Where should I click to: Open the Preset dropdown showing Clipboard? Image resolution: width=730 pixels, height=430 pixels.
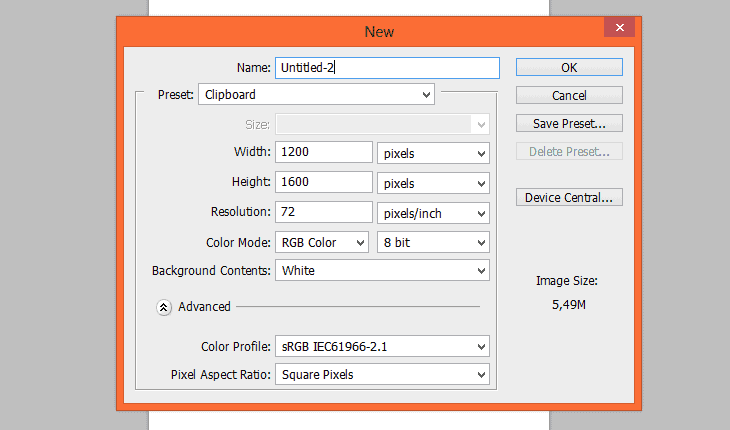pyautogui.click(x=317, y=94)
